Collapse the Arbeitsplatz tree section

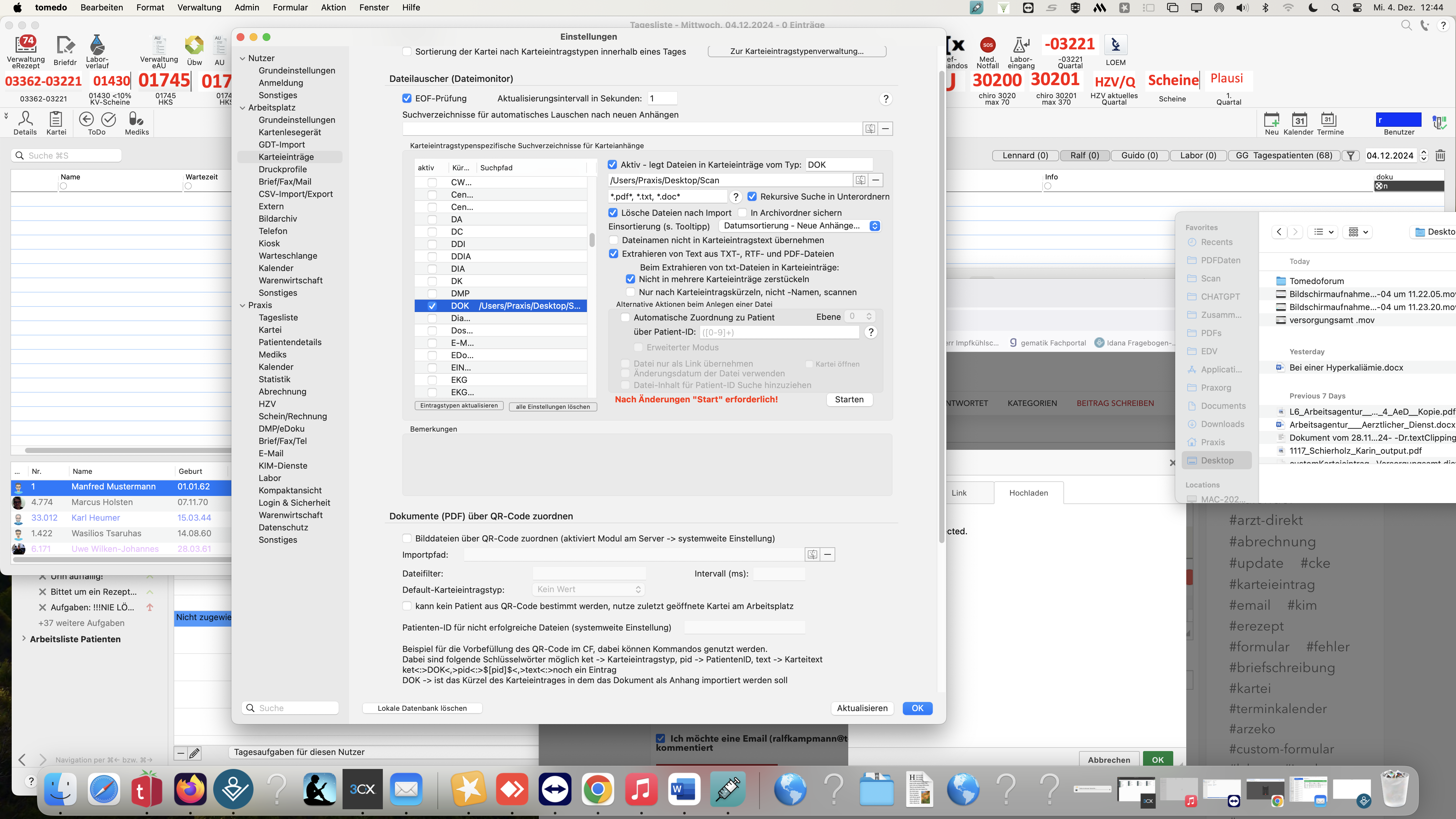point(242,107)
